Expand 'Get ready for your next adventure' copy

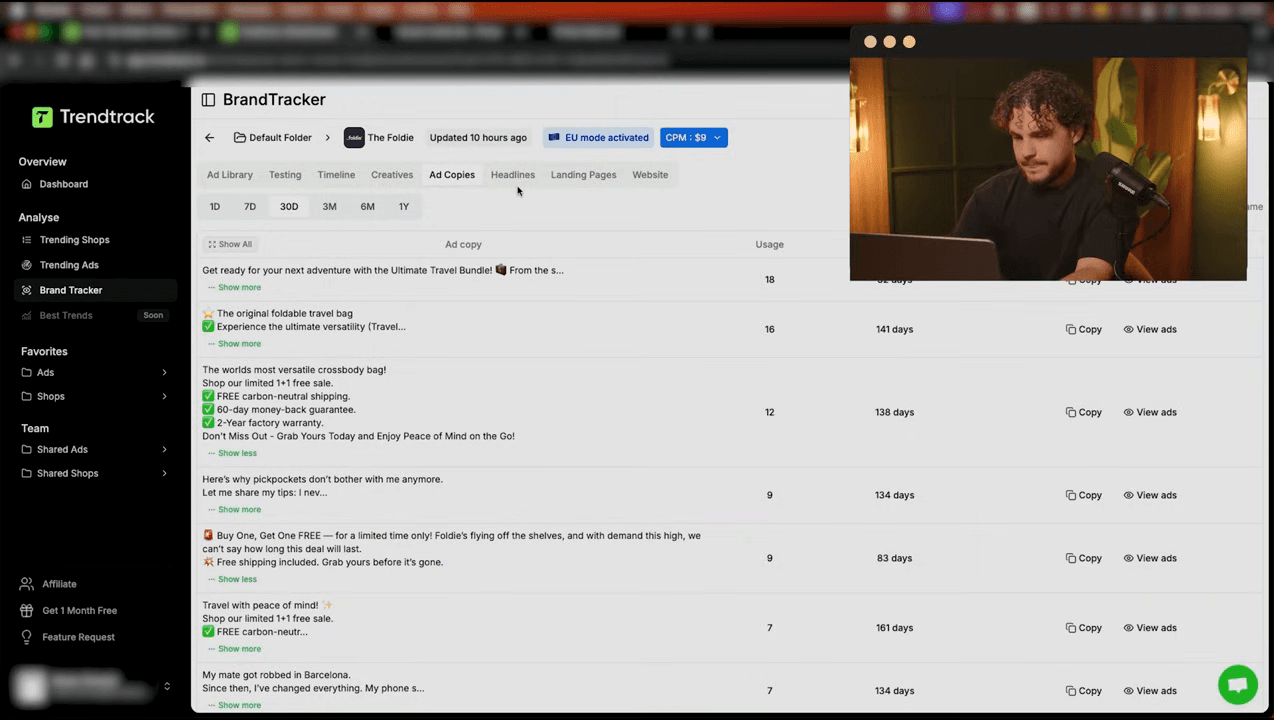coord(234,288)
